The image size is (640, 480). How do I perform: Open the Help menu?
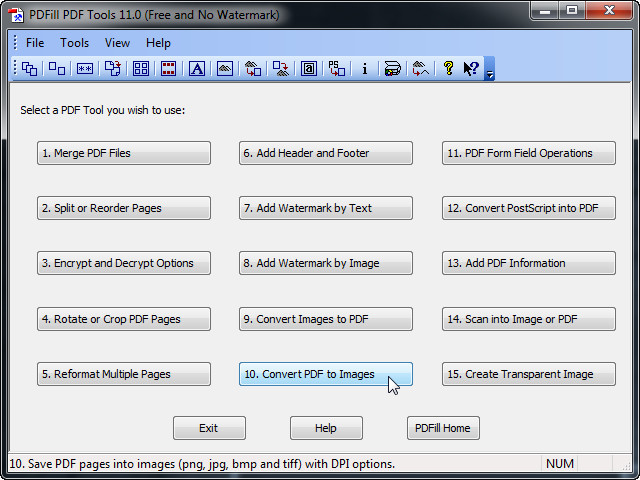[158, 43]
